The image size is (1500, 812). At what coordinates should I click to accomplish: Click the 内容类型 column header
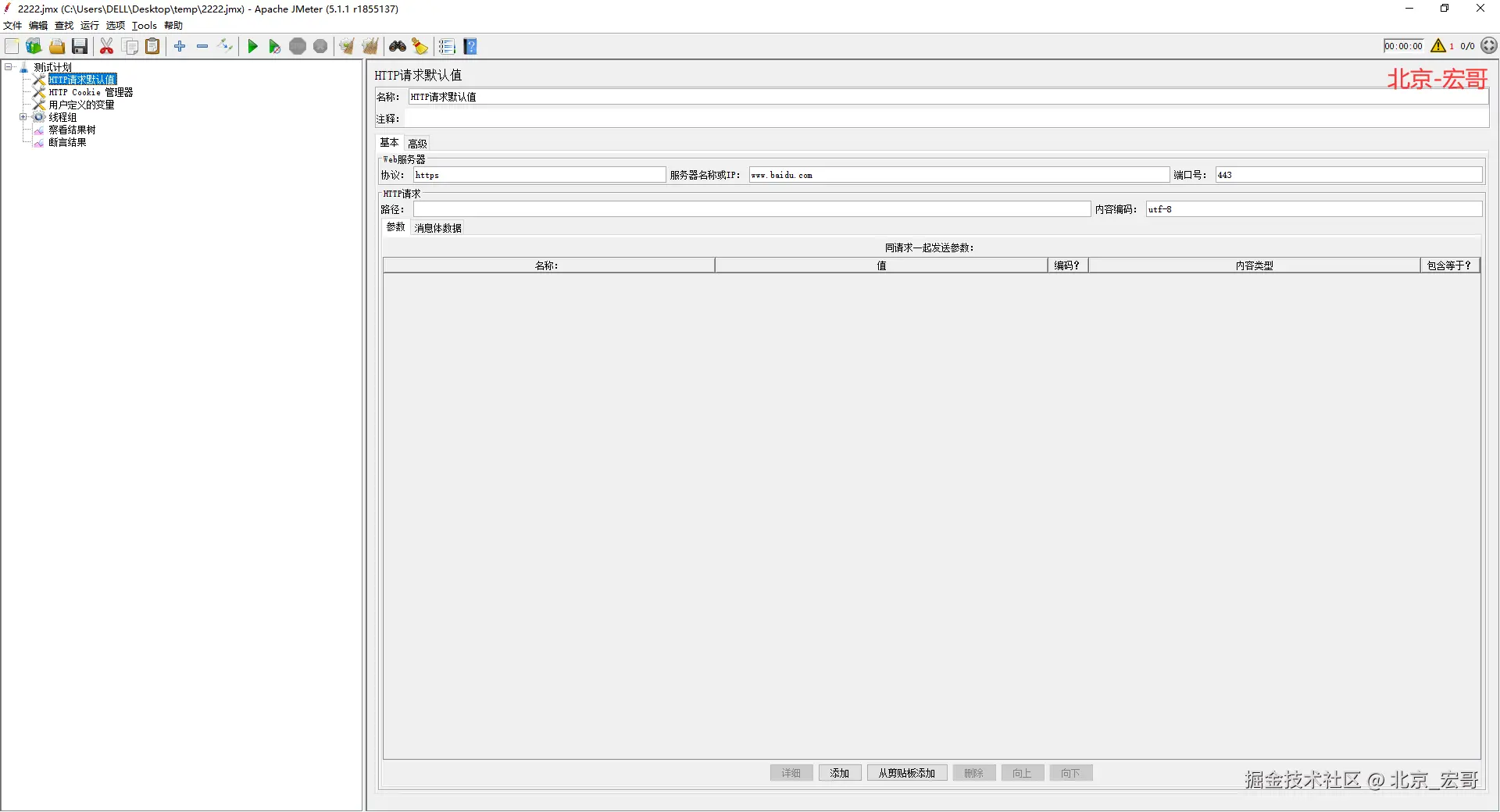1254,265
